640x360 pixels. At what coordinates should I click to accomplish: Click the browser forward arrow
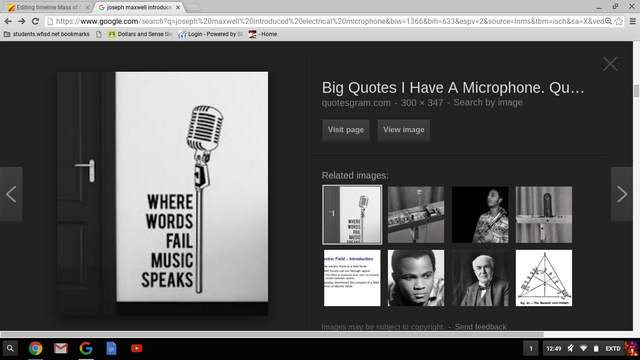tap(22, 21)
